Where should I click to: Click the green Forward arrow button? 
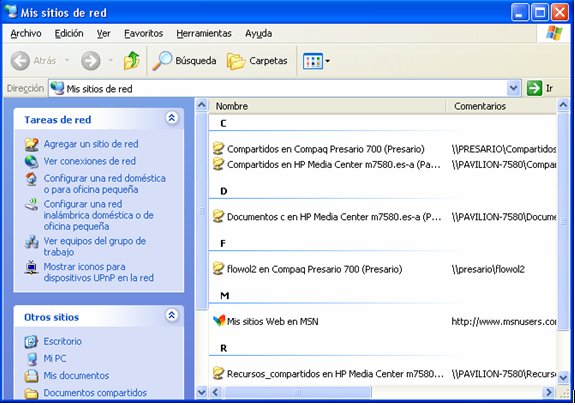[x=91, y=61]
